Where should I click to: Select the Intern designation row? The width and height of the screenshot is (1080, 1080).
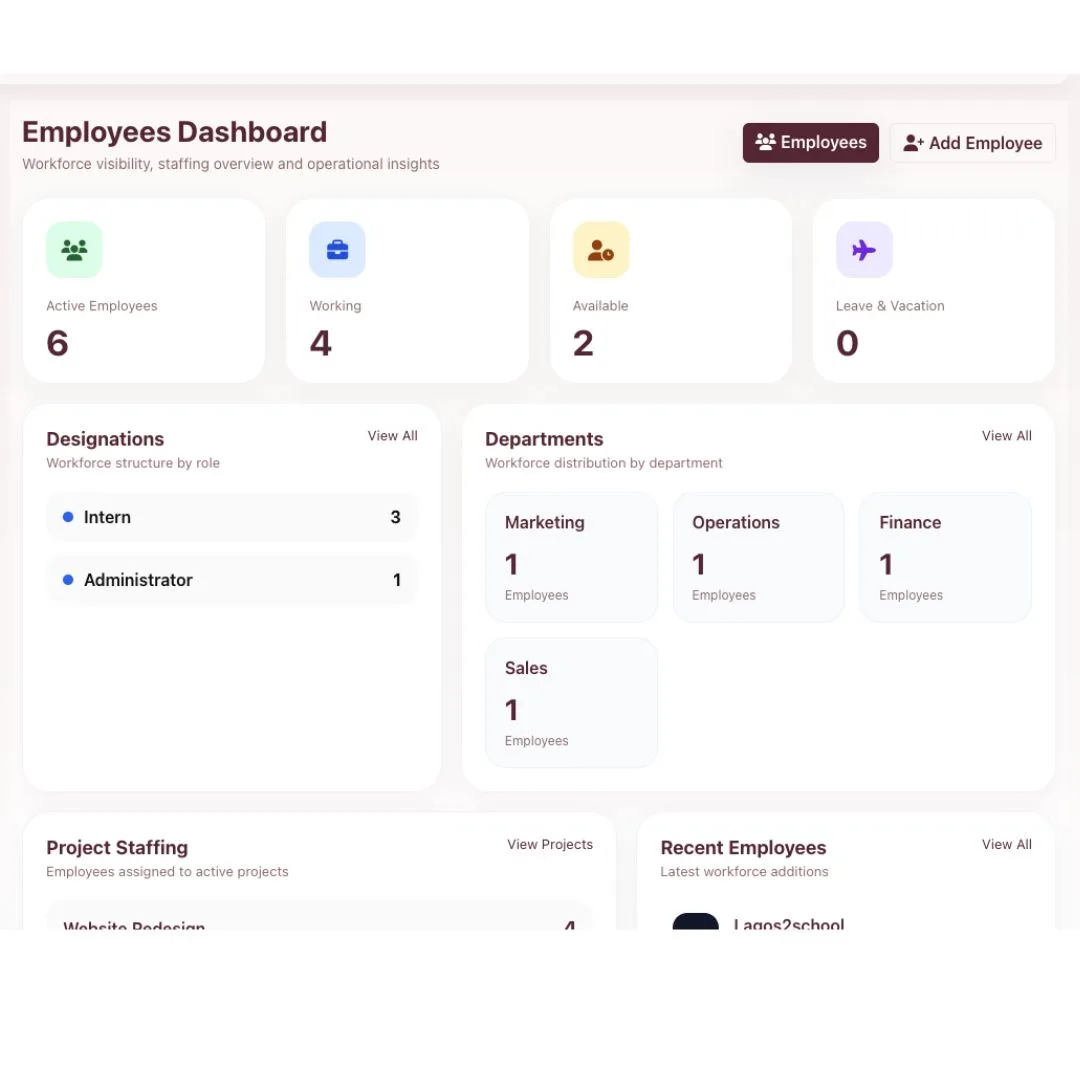click(x=231, y=517)
